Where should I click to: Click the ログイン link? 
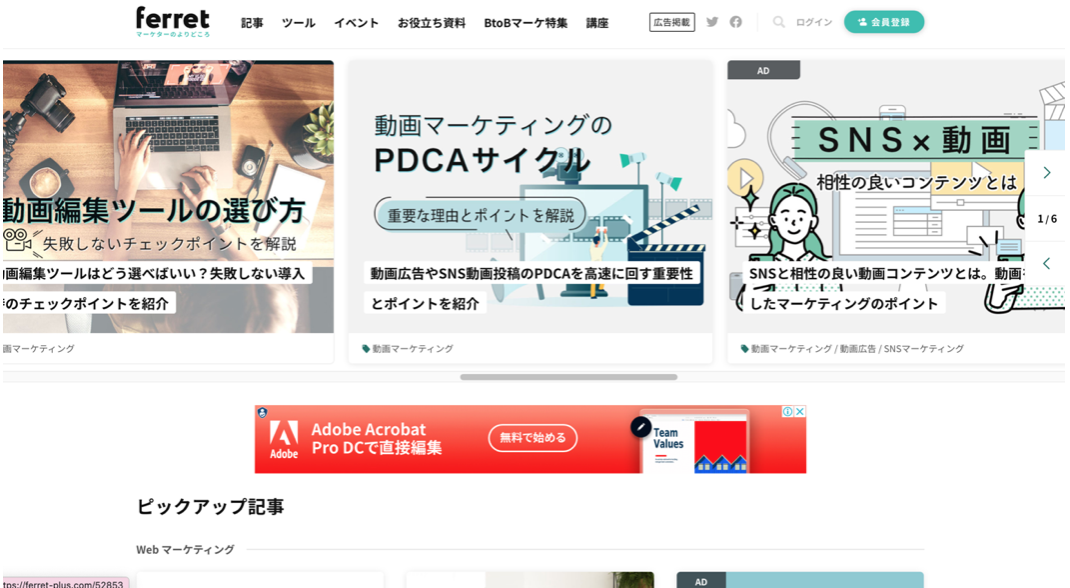tap(814, 22)
